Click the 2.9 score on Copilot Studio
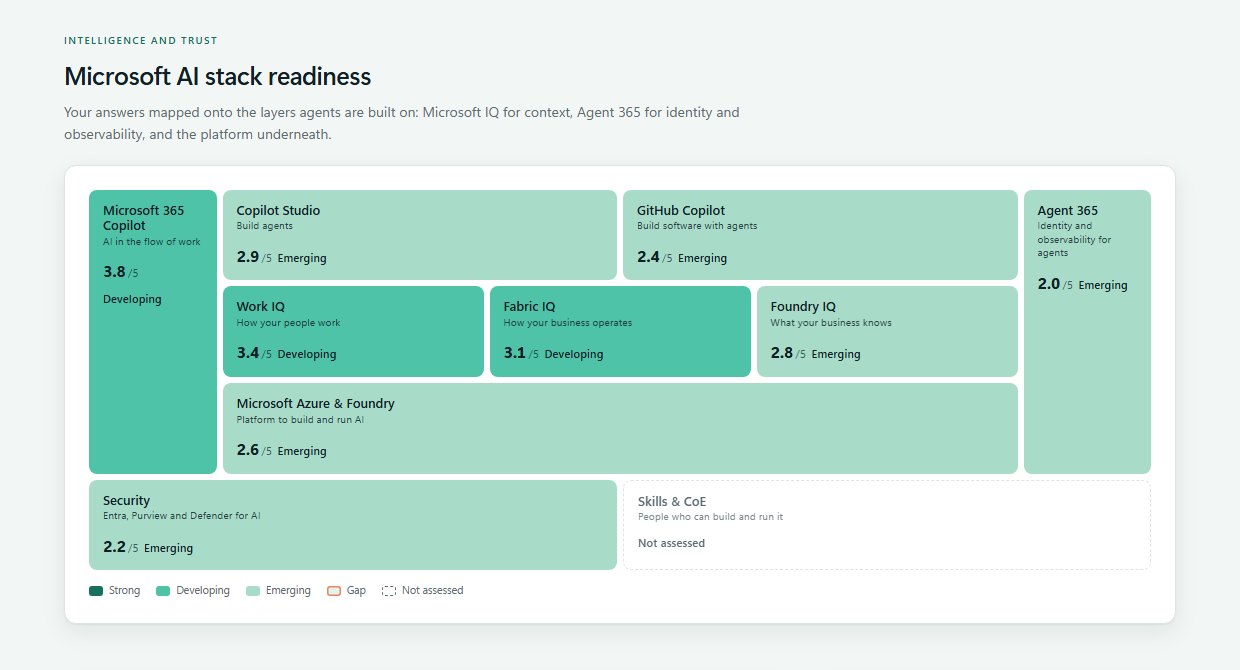Screen dimensions: 1240x670 [248, 257]
